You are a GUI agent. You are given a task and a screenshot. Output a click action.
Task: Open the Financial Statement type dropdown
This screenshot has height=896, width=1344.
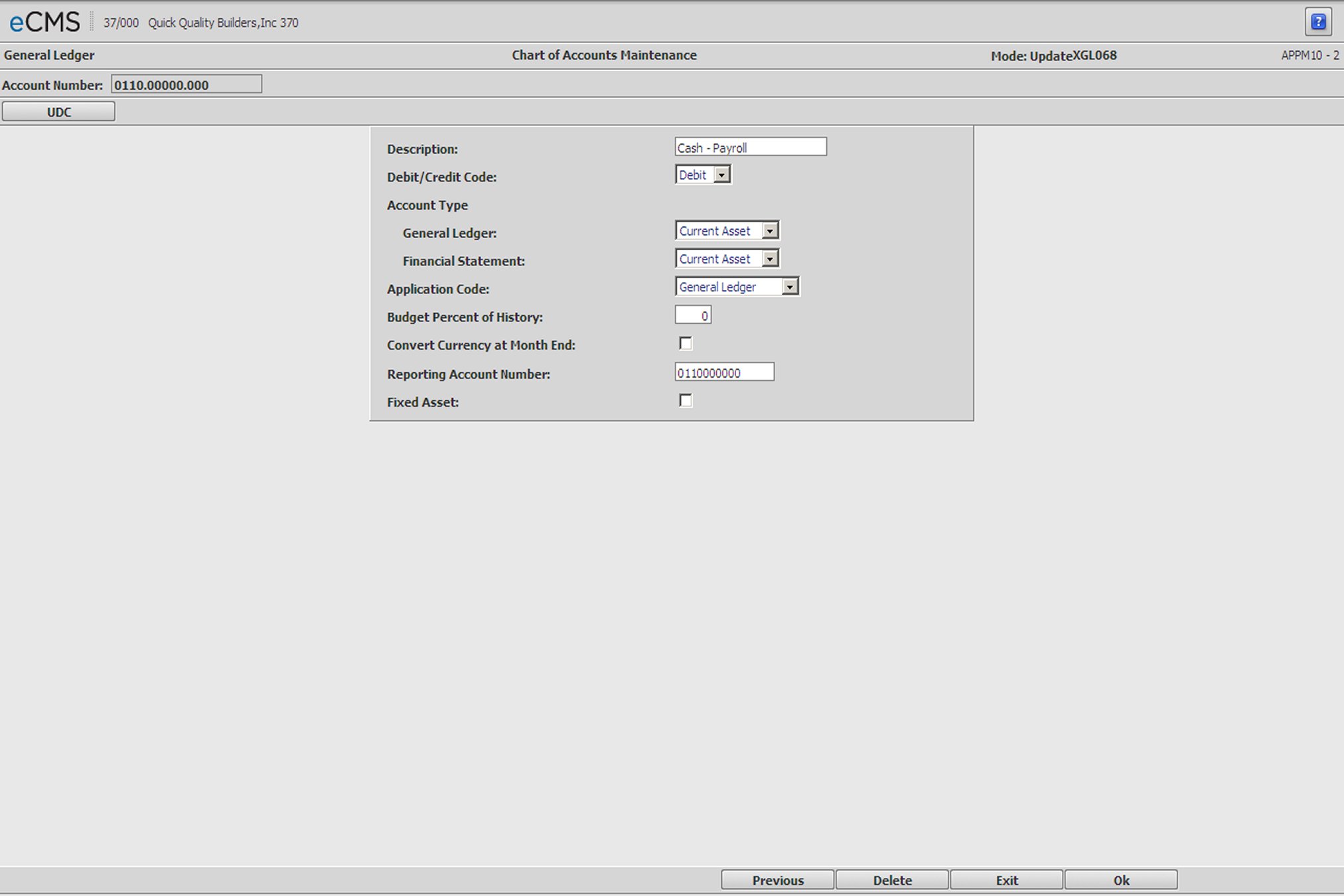tap(770, 259)
